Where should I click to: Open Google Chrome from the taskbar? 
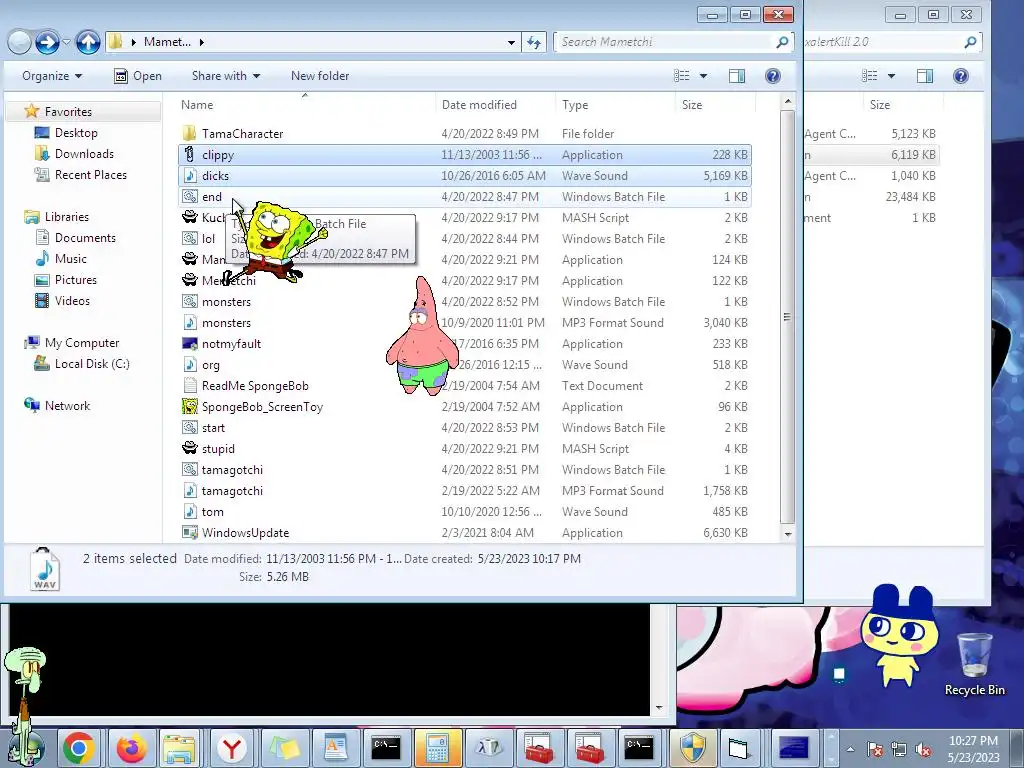pos(79,748)
